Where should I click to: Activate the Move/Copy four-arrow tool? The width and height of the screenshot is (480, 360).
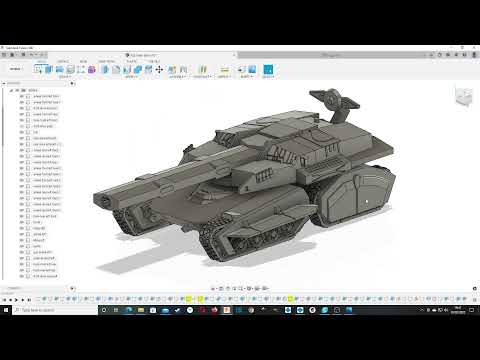(159, 69)
